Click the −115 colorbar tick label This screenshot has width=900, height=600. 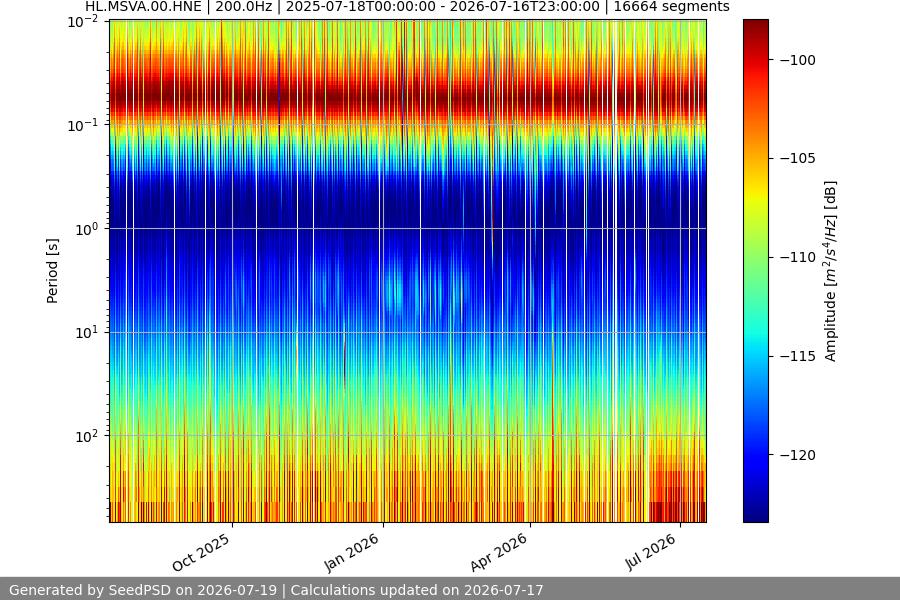pos(797,356)
